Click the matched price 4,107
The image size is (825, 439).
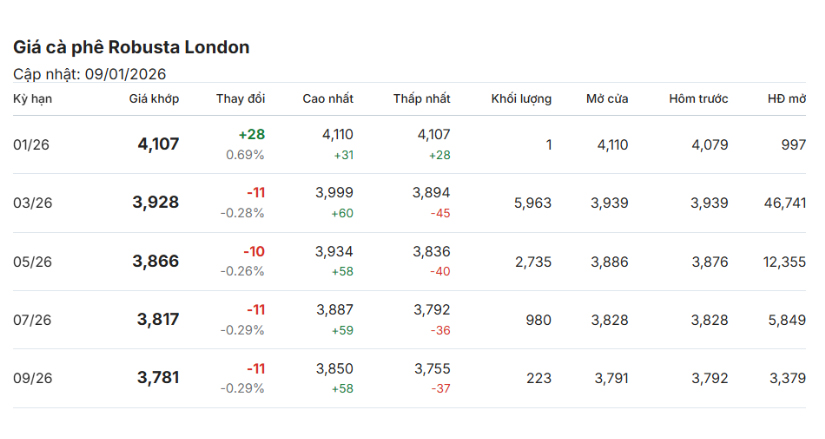click(158, 144)
